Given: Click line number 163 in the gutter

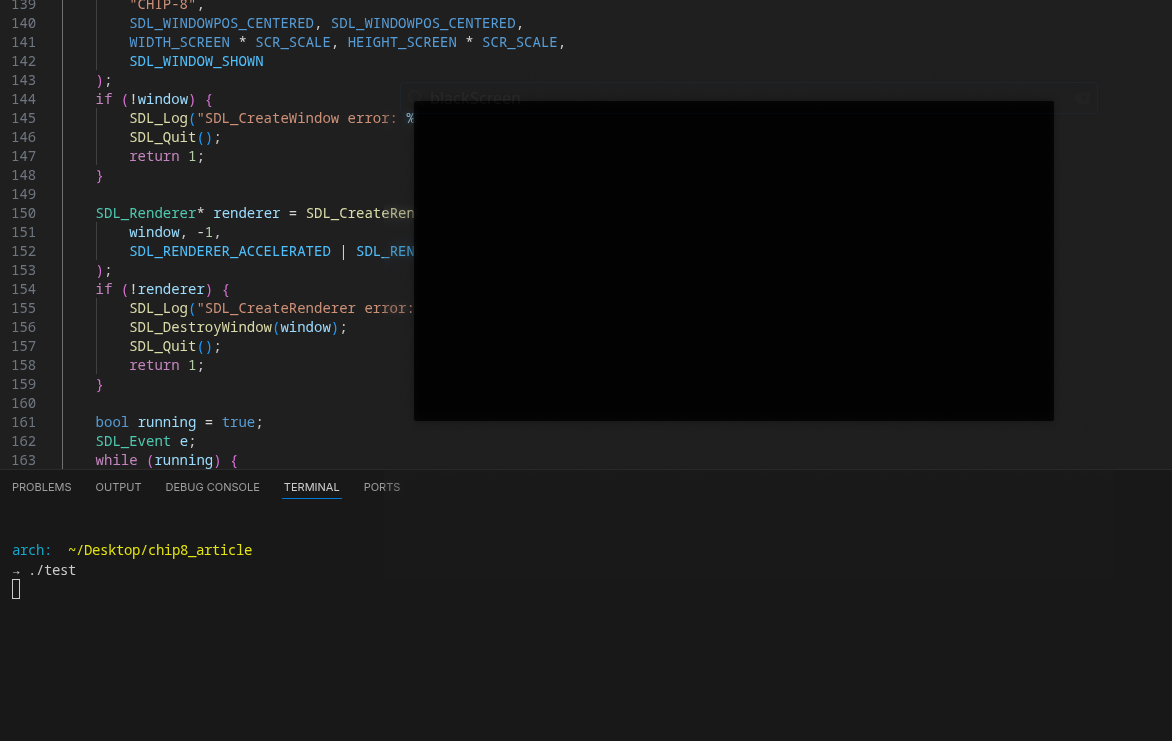Looking at the screenshot, I should click(23, 460).
